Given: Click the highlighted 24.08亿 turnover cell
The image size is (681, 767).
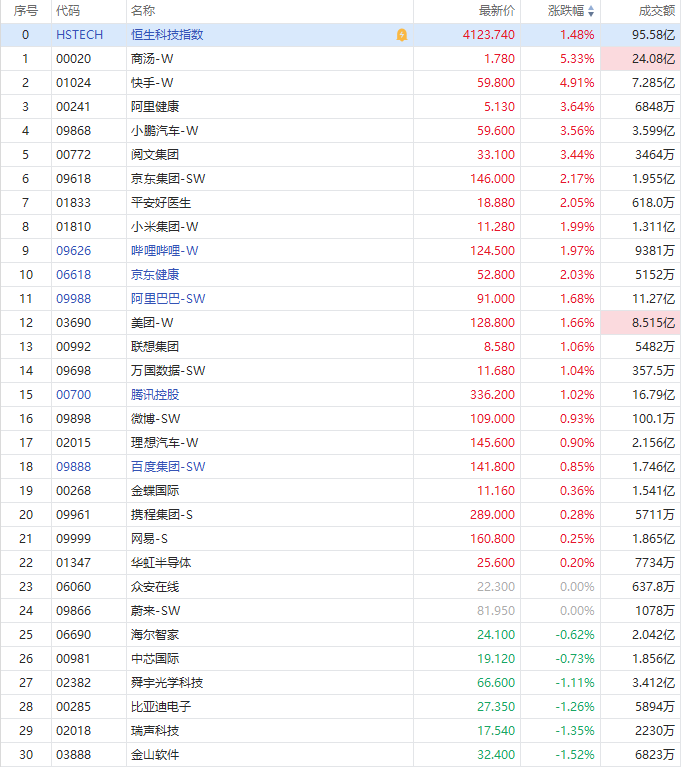Looking at the screenshot, I should coord(640,59).
